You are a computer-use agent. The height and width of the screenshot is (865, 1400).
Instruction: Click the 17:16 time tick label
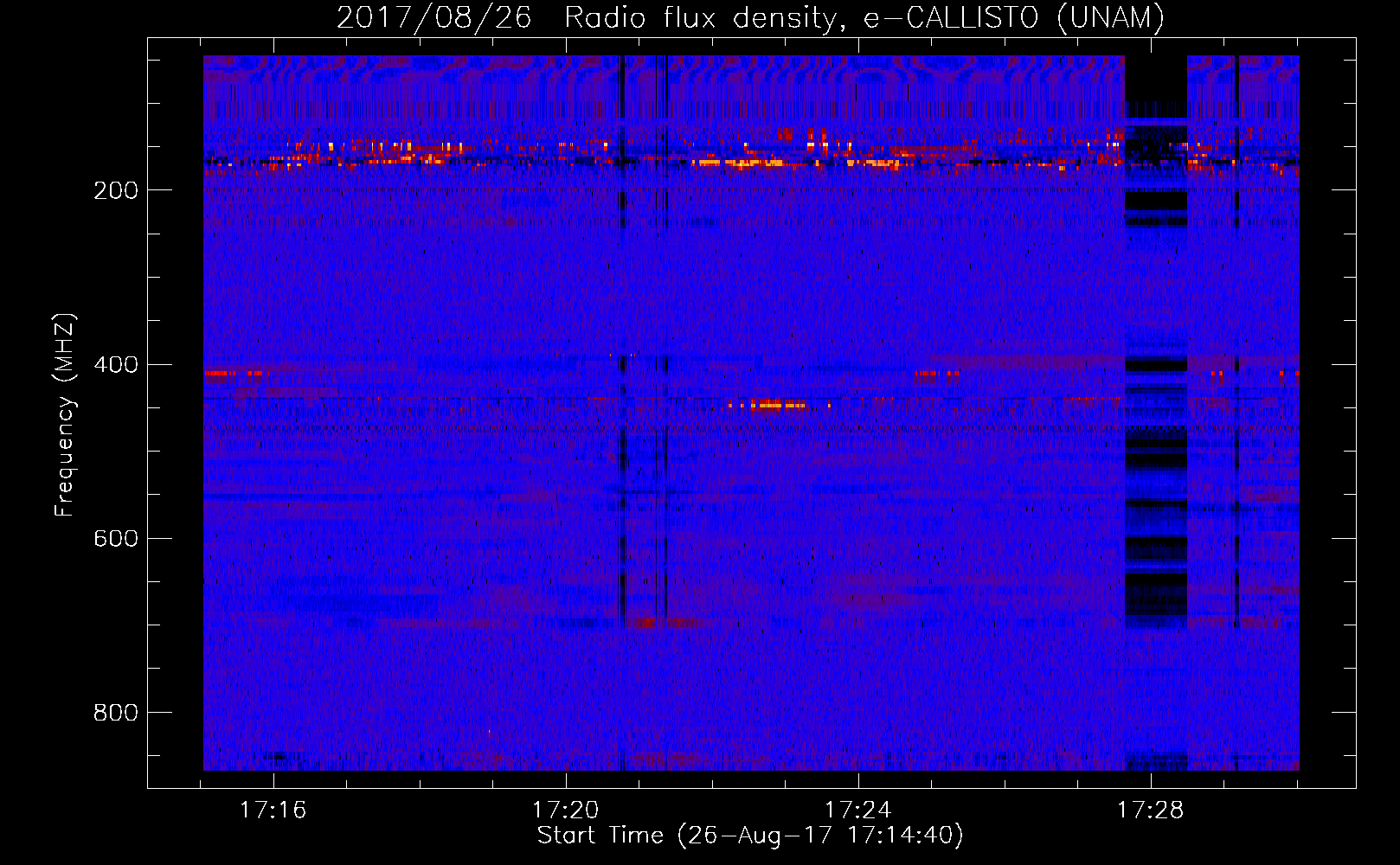(273, 811)
